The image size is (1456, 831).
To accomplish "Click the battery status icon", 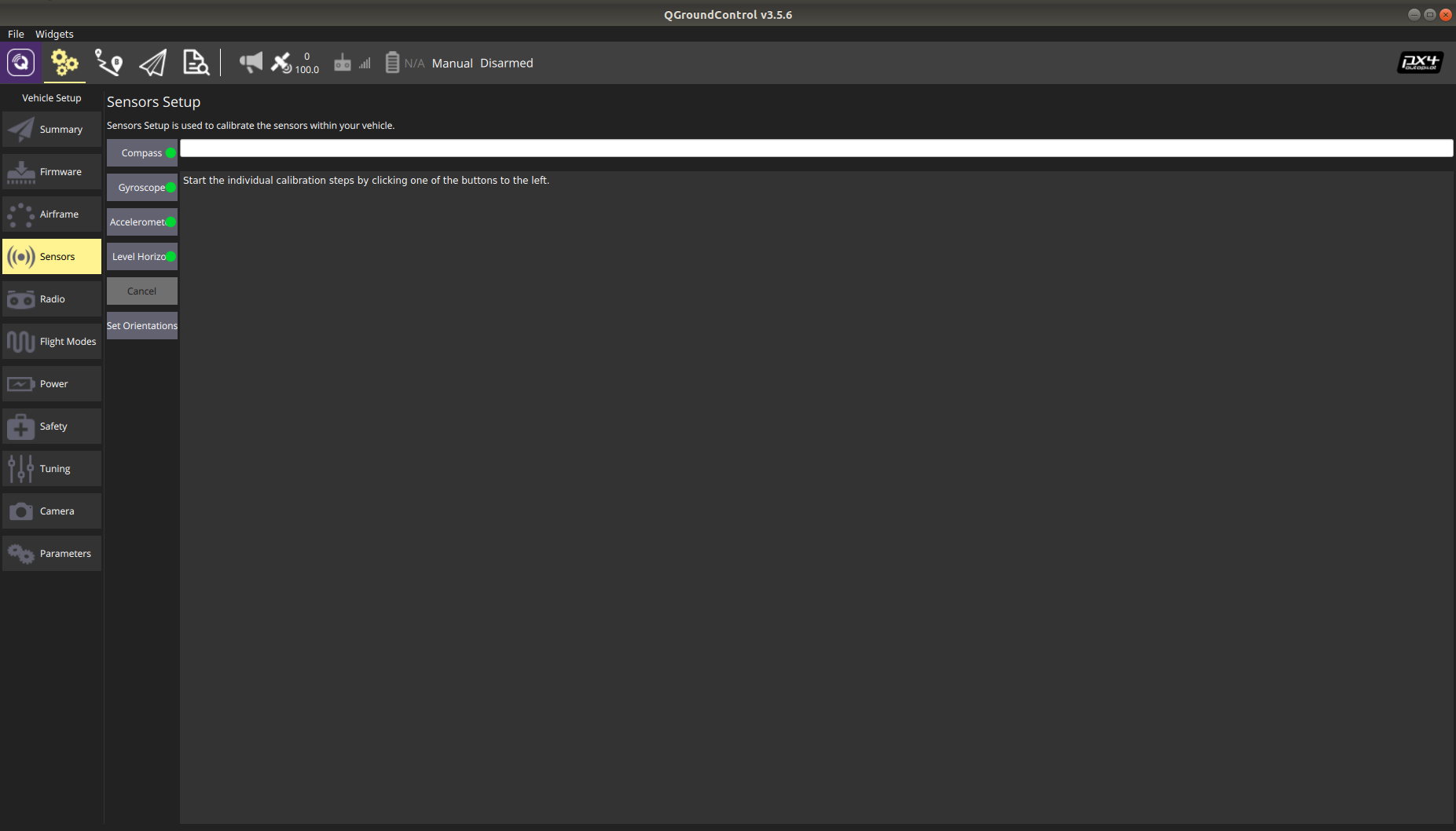I will pyautogui.click(x=392, y=63).
